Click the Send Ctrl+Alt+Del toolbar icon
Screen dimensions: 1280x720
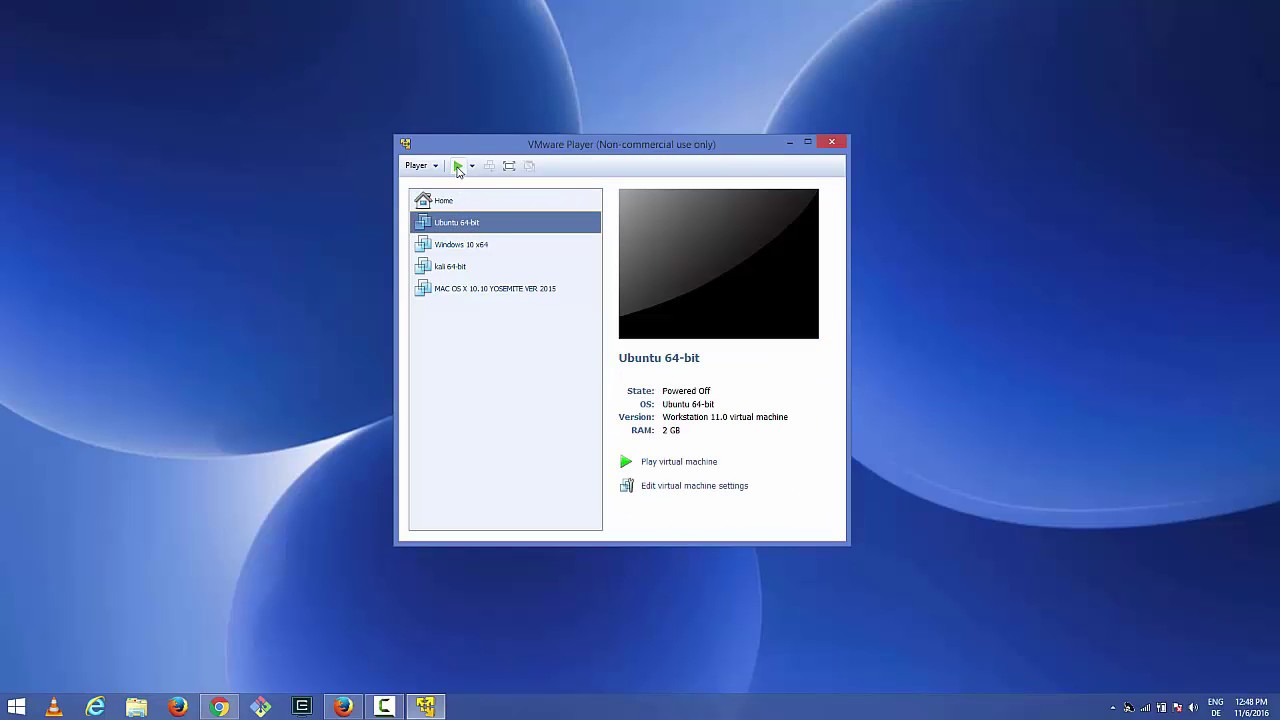(489, 166)
